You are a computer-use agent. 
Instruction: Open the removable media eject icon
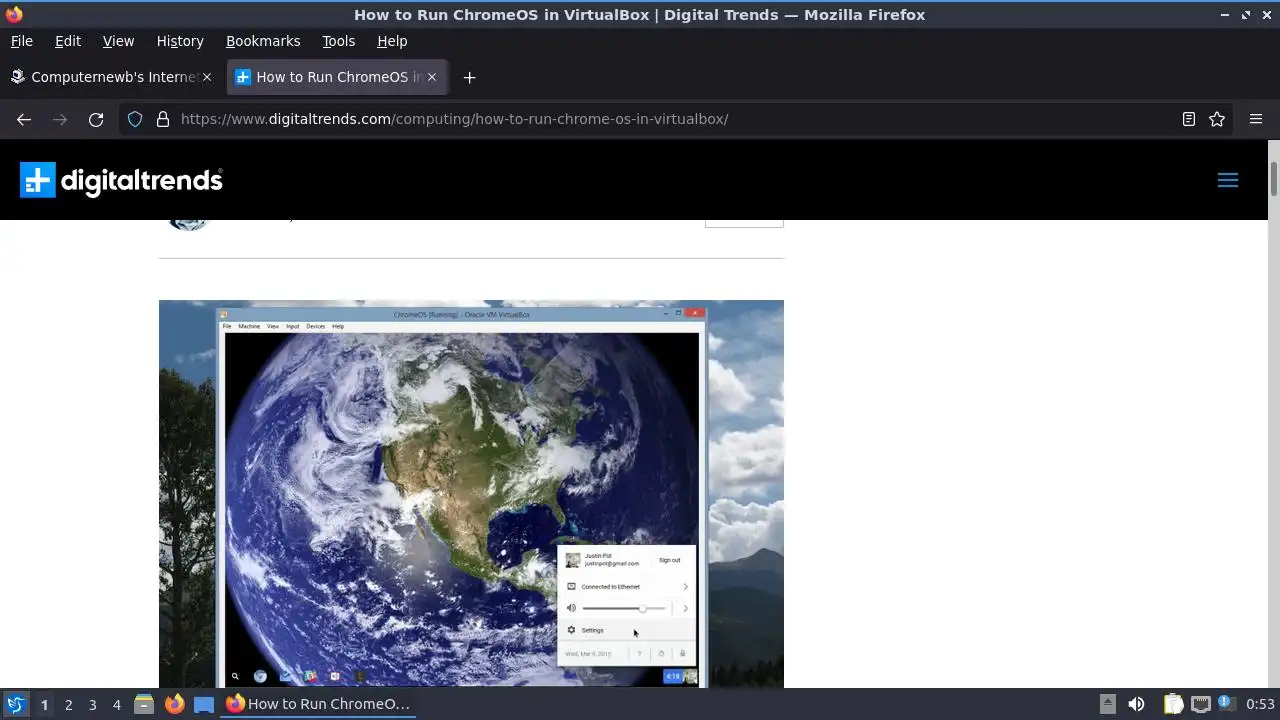1108,704
